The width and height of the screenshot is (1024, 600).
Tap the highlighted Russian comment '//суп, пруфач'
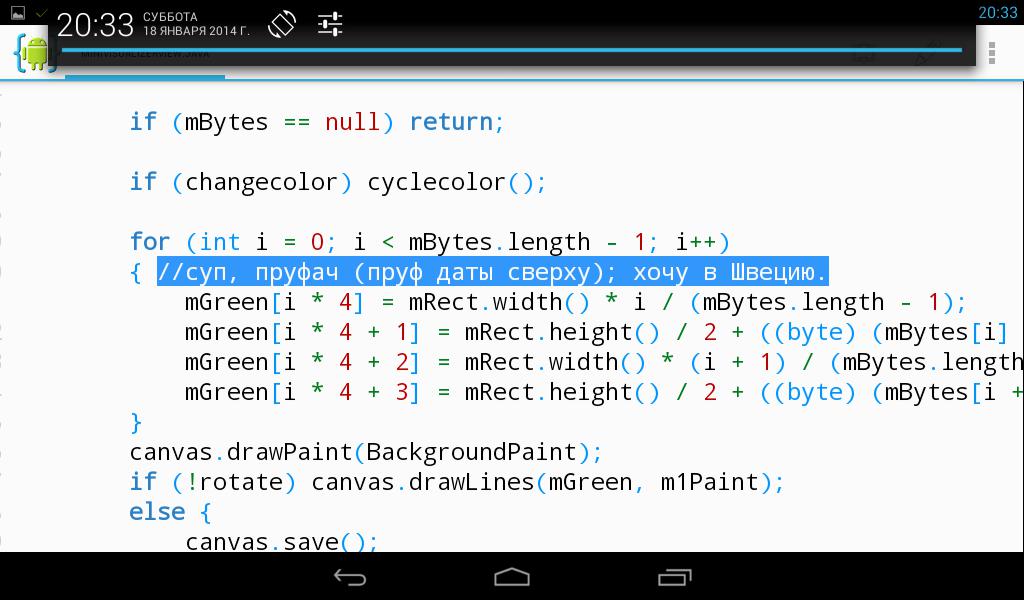point(493,272)
